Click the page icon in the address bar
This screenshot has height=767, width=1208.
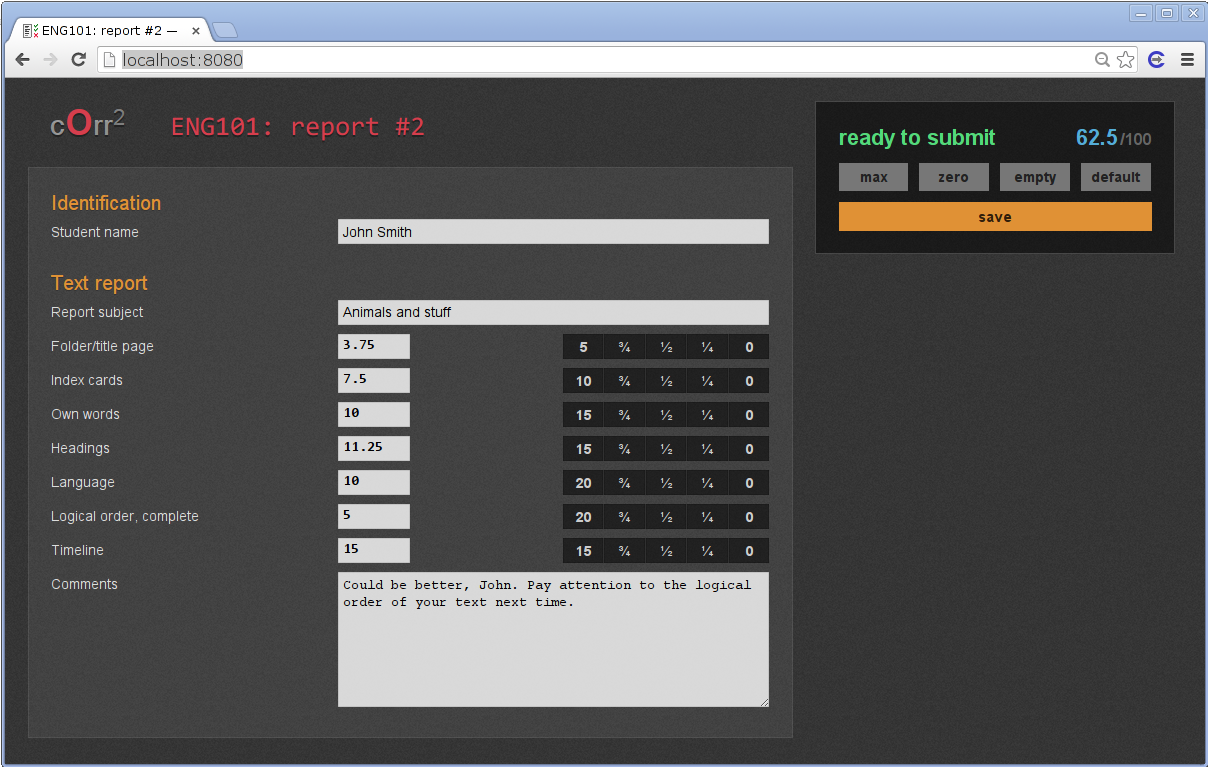click(107, 59)
